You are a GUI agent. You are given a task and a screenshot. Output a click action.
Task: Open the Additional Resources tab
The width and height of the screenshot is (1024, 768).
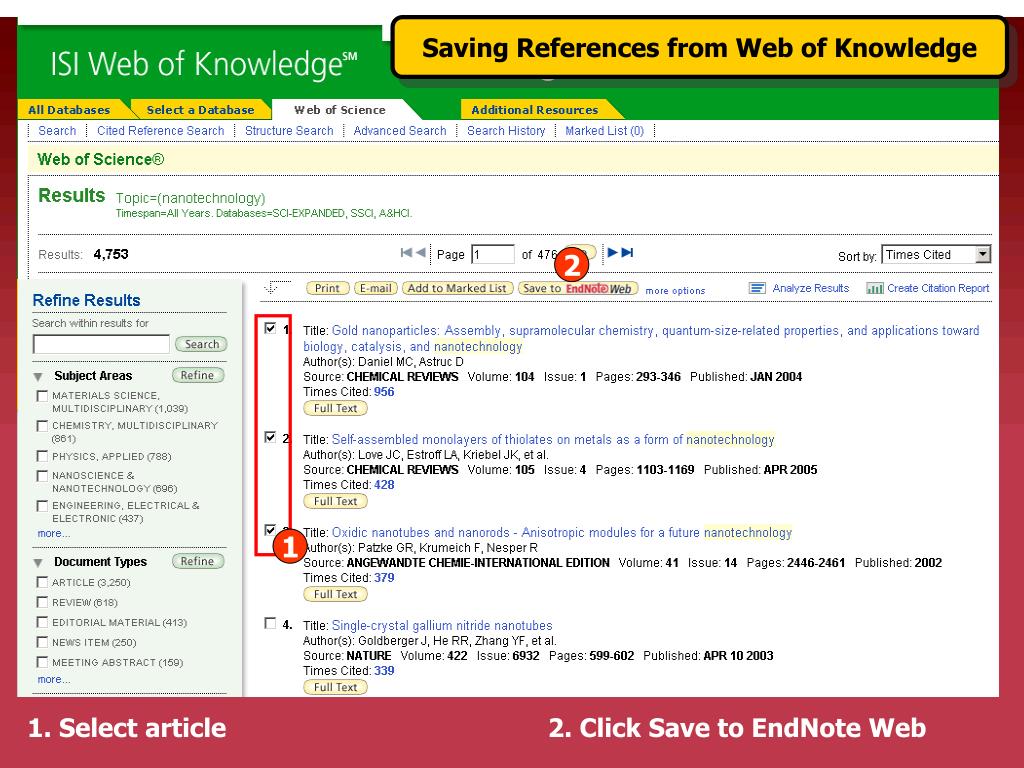click(x=535, y=110)
